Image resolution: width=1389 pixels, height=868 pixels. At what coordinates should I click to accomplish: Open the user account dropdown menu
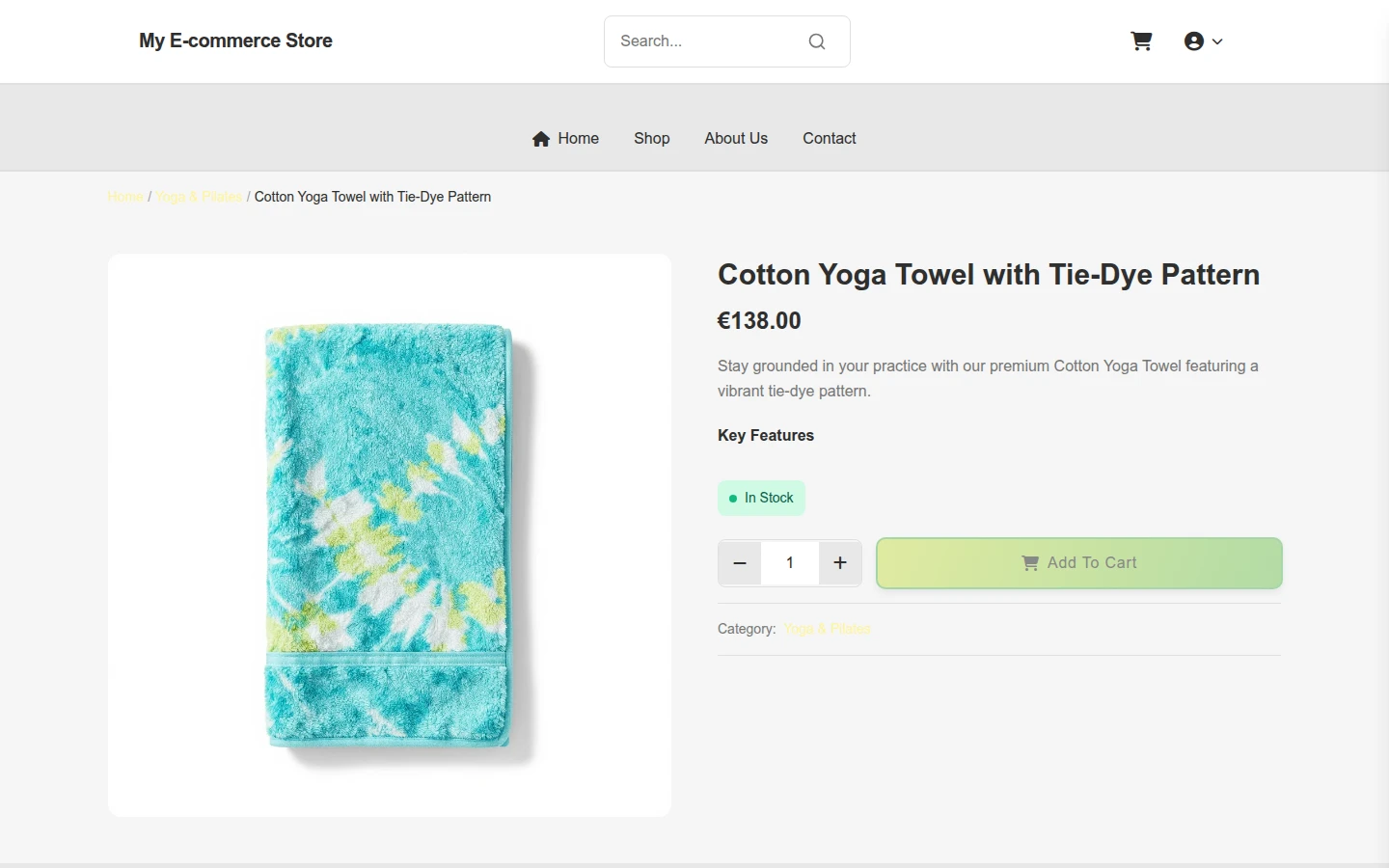(1203, 41)
